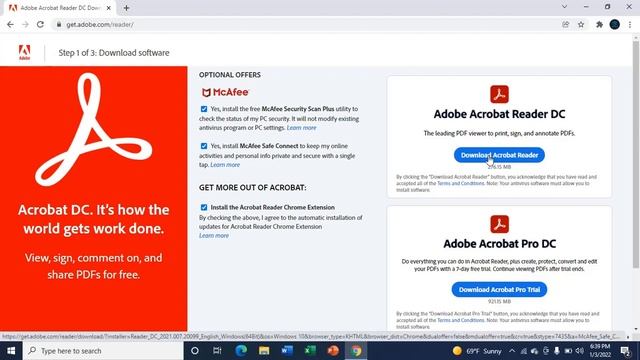Click the OPTIONAL OFFERS heading
The image size is (640, 360).
pyautogui.click(x=230, y=75)
